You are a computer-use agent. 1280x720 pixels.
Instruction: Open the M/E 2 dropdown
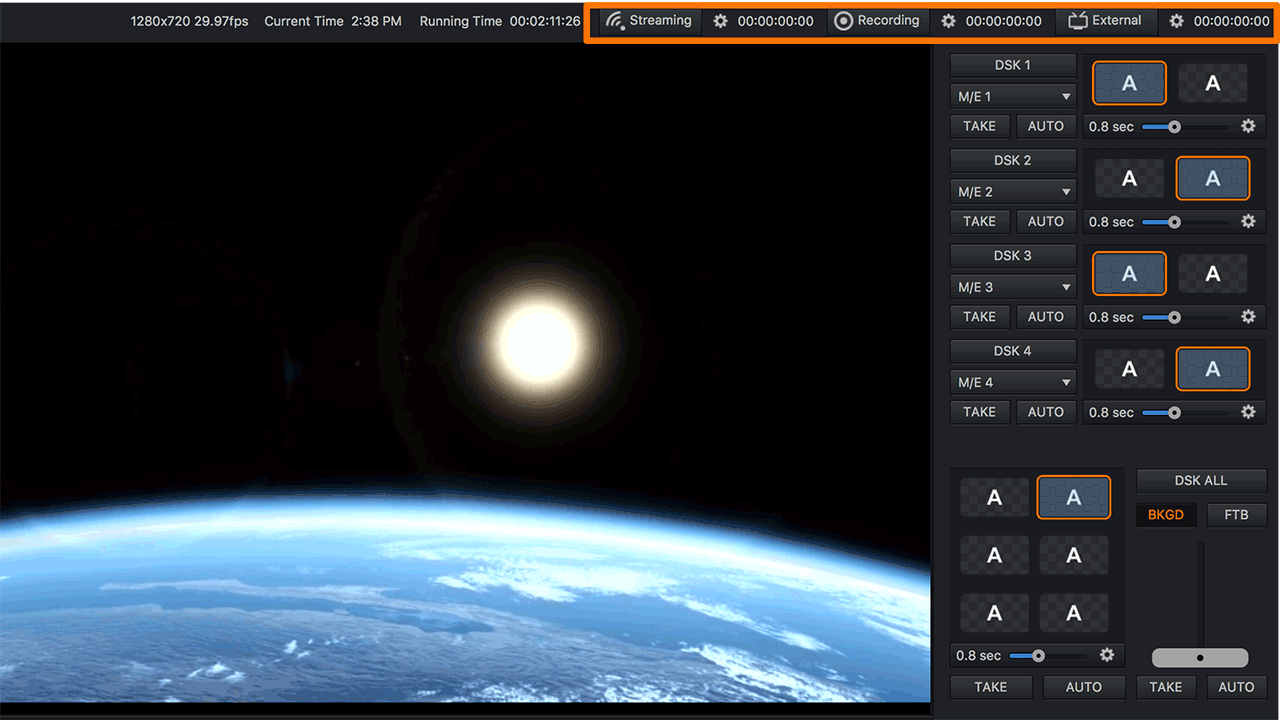1013,192
